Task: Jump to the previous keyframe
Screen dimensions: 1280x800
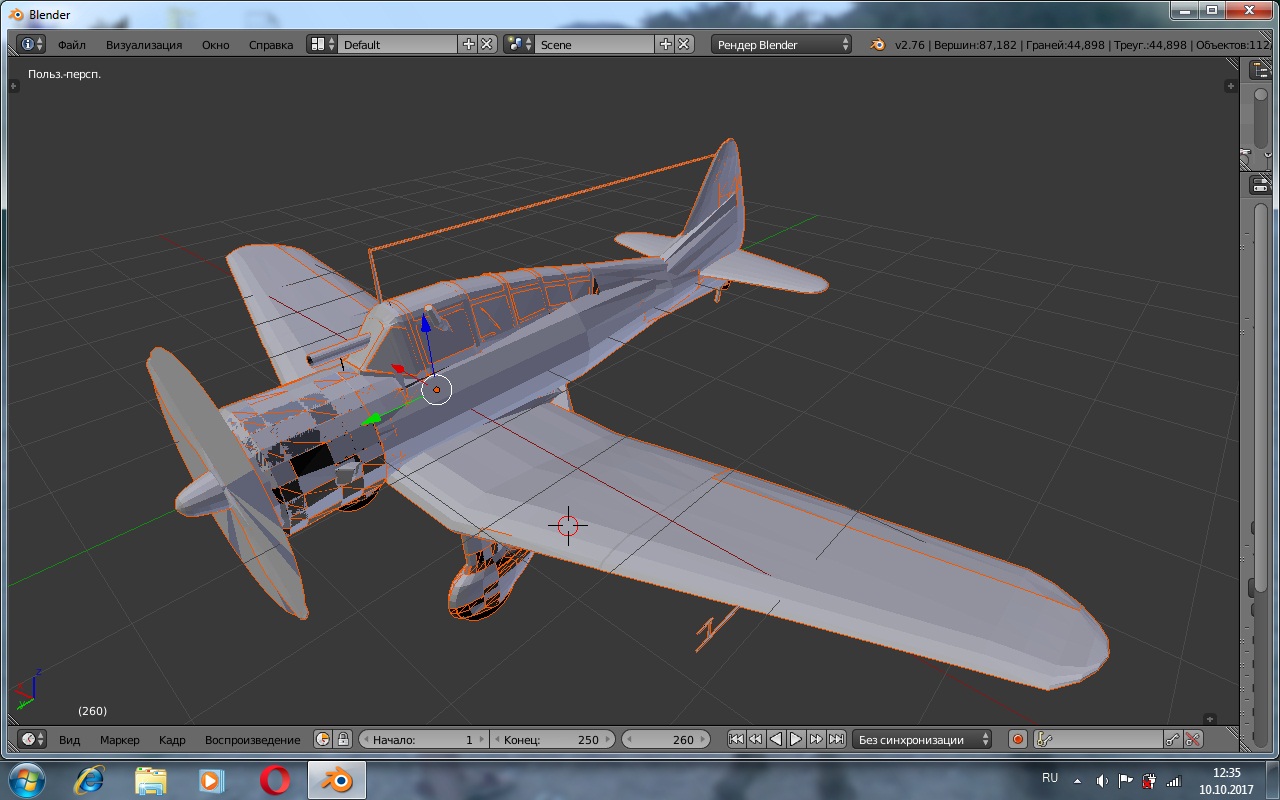Action: (756, 739)
